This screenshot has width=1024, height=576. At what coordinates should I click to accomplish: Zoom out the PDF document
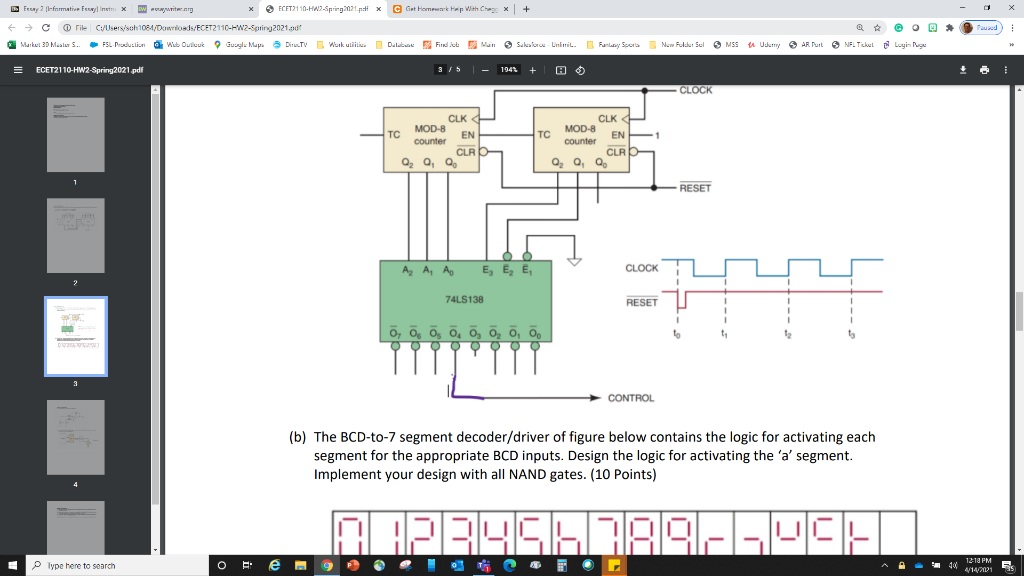(485, 70)
